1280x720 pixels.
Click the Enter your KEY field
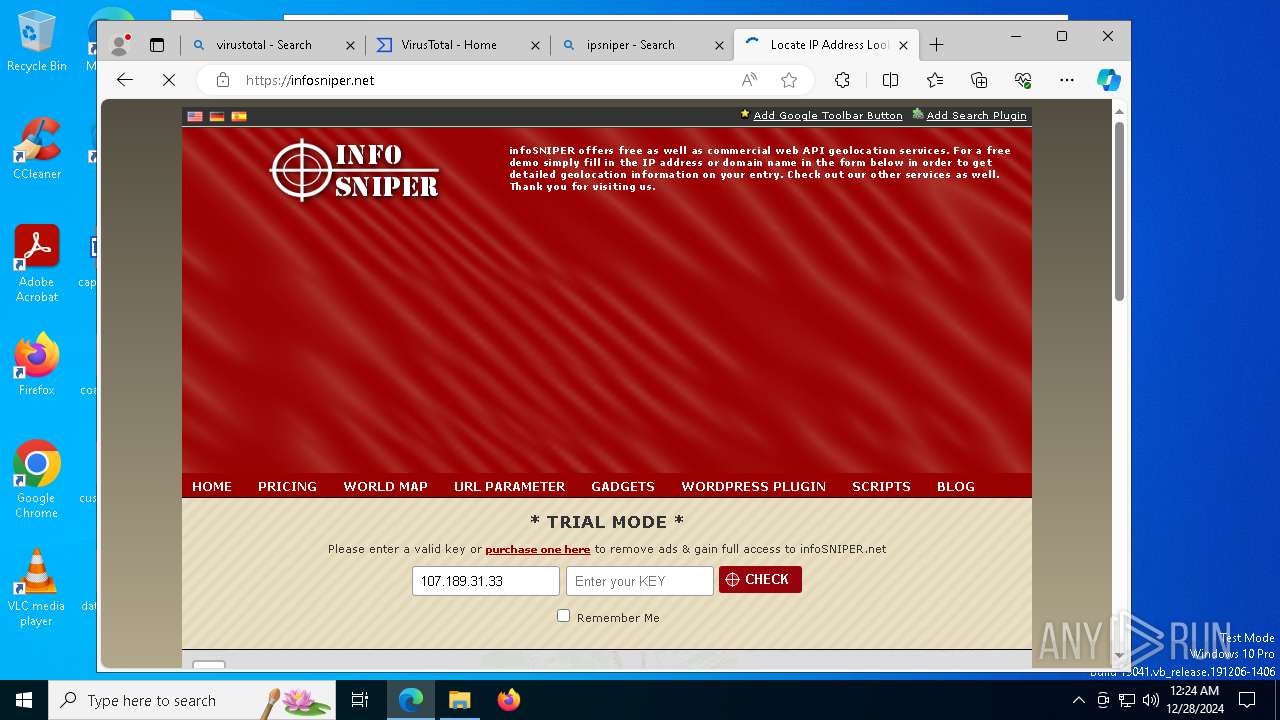[640, 581]
